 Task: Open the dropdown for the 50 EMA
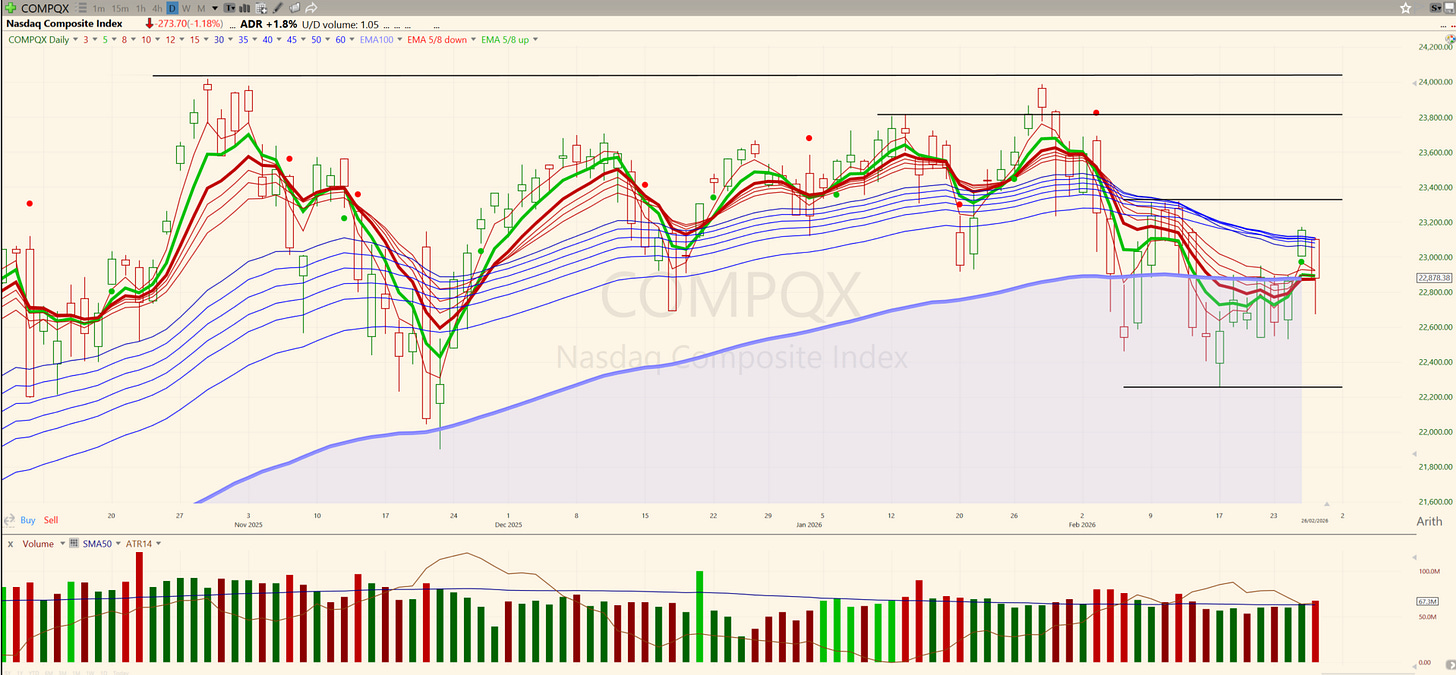pos(328,39)
